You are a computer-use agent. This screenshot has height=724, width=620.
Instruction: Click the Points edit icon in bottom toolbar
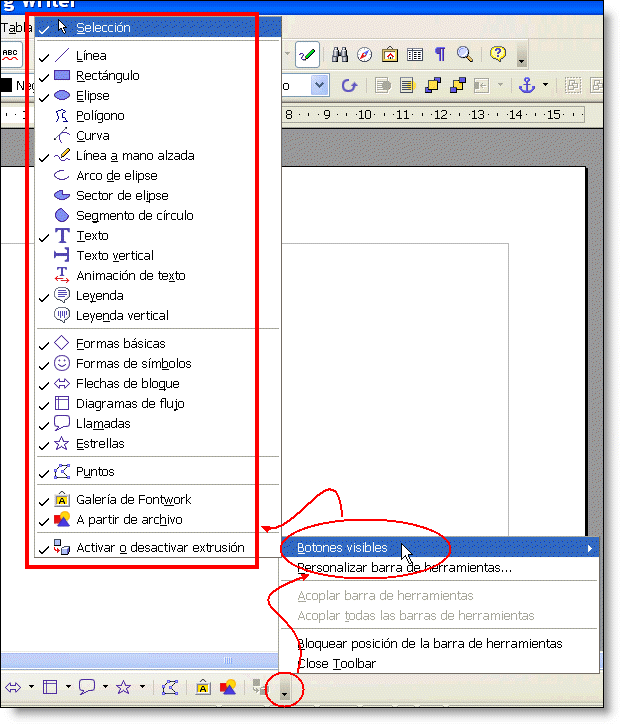pos(171,687)
